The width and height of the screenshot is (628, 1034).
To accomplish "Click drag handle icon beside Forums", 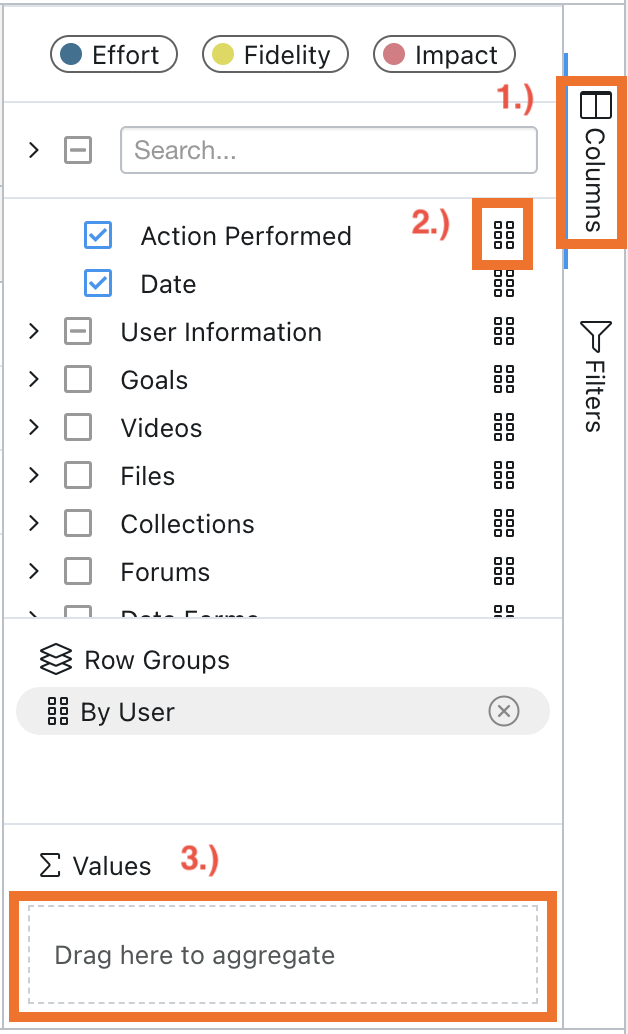I will tap(504, 572).
